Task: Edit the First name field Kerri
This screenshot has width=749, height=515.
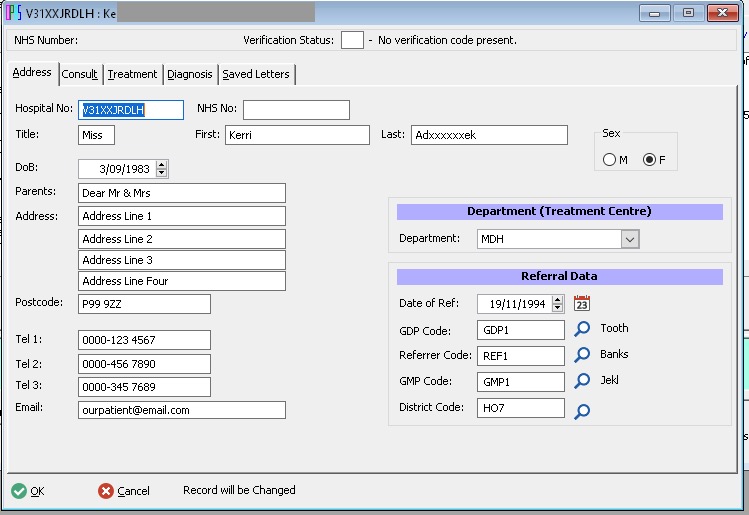Action: (x=297, y=135)
